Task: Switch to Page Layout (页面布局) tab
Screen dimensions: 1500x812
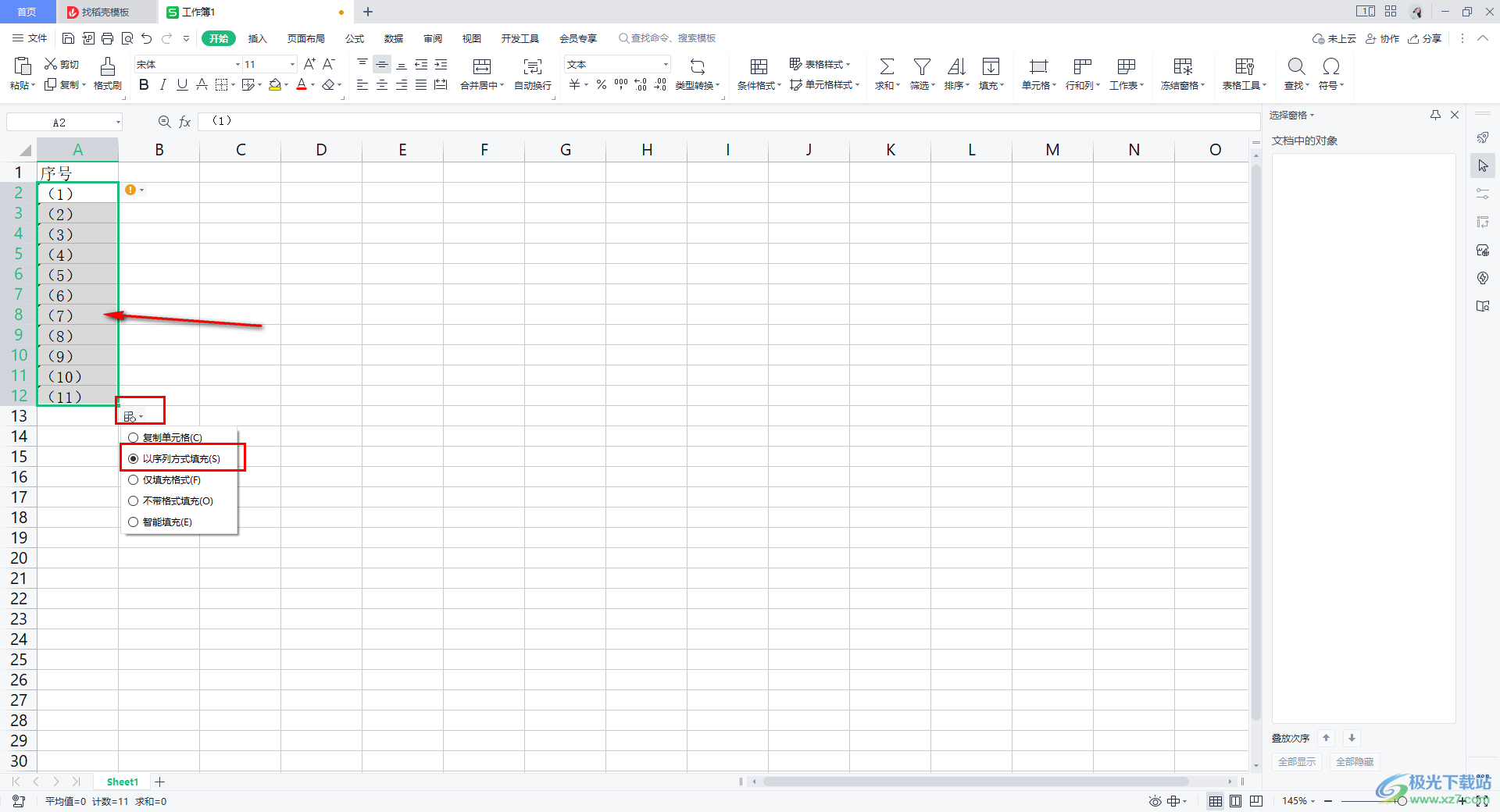Action: coord(306,38)
